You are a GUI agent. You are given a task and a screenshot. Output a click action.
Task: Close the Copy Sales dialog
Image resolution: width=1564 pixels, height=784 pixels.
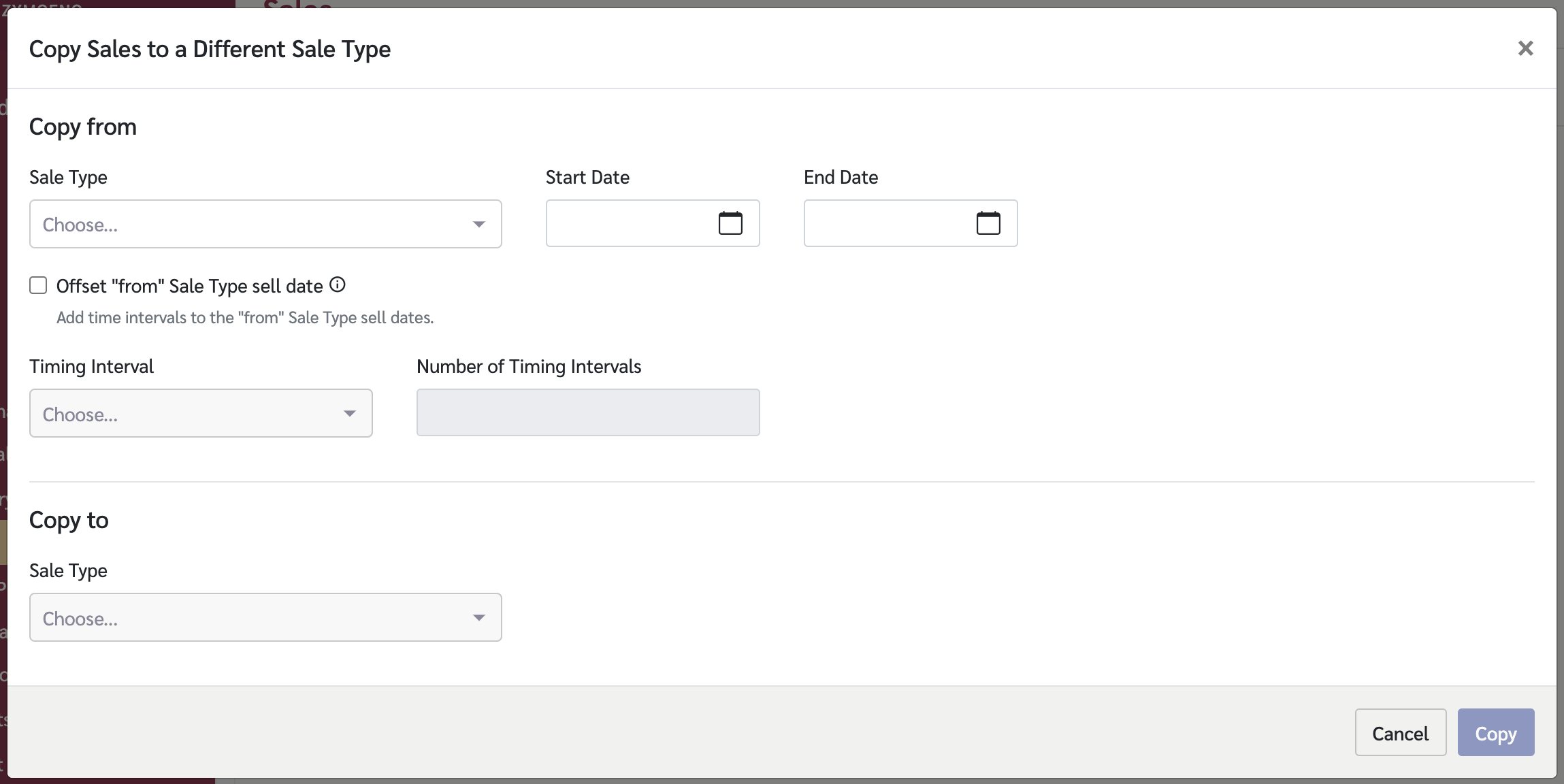pyautogui.click(x=1525, y=48)
